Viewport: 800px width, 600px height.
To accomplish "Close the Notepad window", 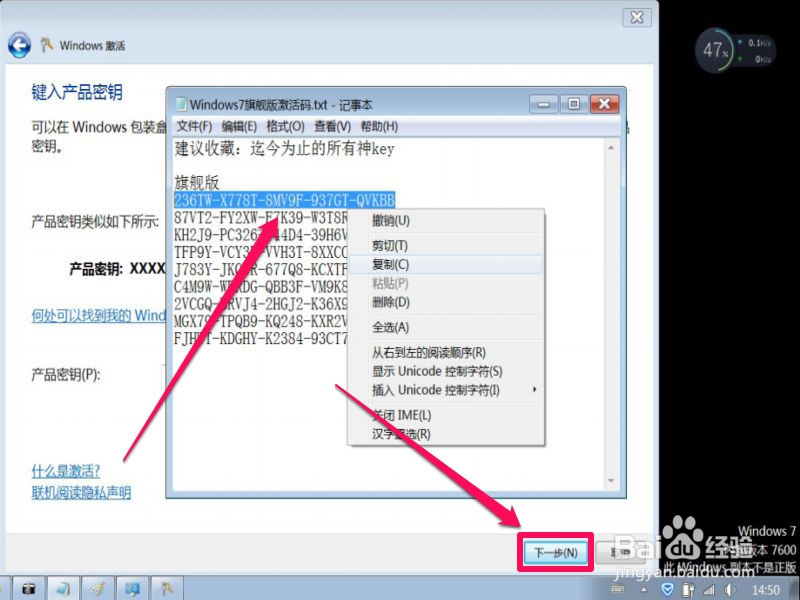I will (x=605, y=104).
